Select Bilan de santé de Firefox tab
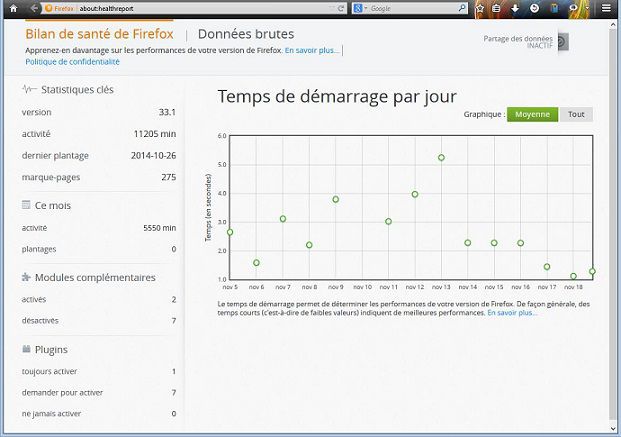This screenshot has width=621, height=437. [x=99, y=34]
